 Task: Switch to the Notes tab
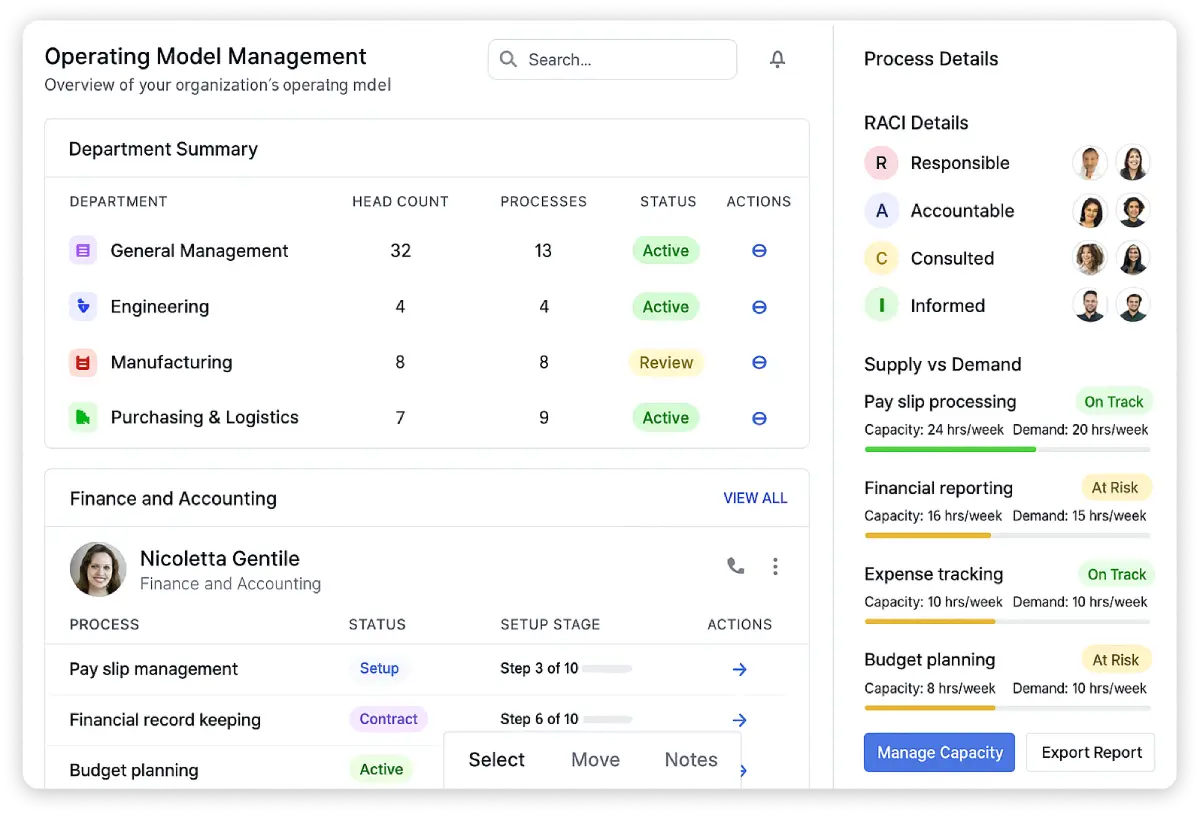pos(691,760)
